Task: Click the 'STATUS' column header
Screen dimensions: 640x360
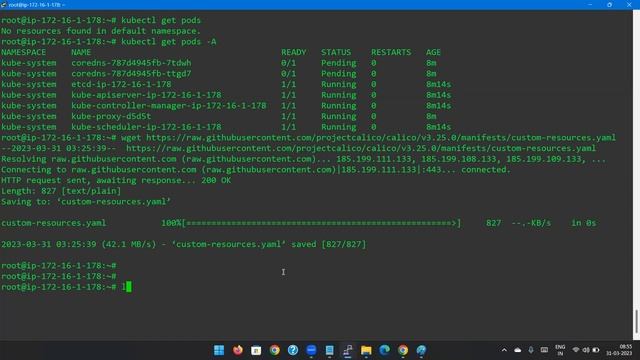Action: coord(336,52)
